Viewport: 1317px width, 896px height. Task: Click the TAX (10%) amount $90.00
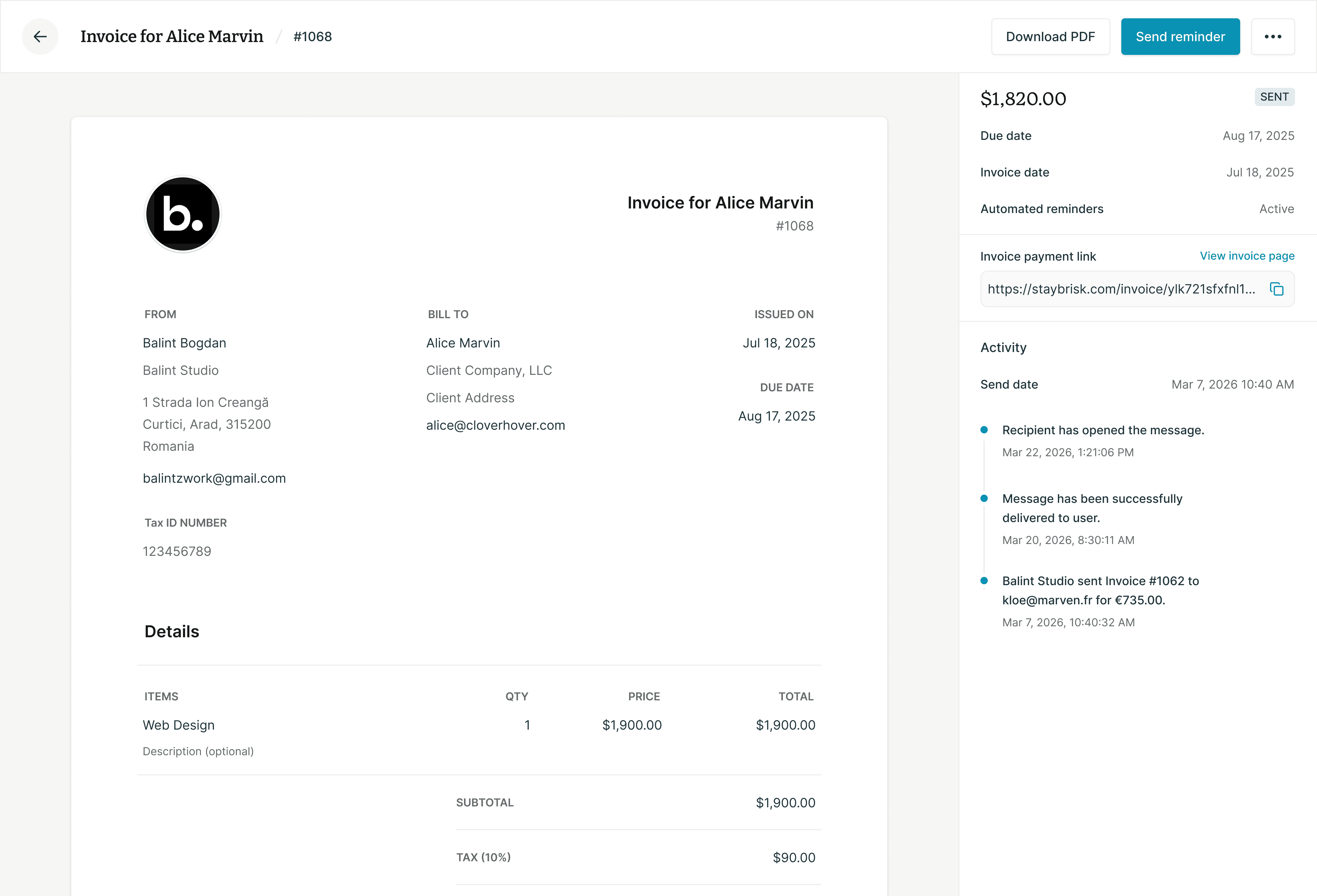(794, 858)
